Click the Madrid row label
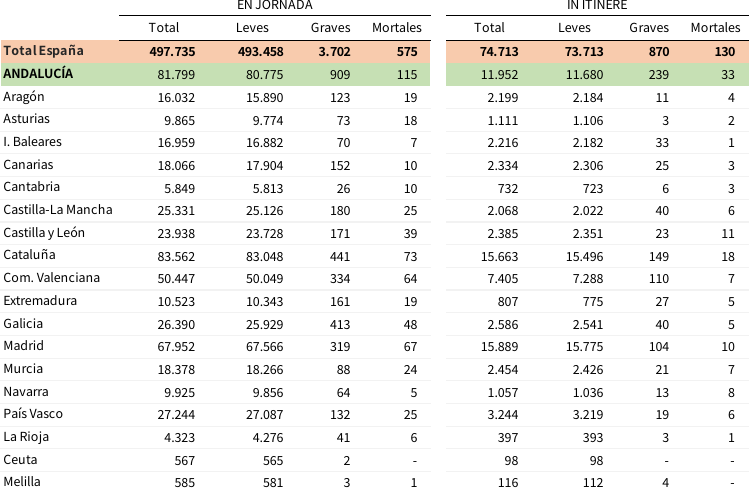This screenshot has width=749, height=489. pyautogui.click(x=23, y=346)
